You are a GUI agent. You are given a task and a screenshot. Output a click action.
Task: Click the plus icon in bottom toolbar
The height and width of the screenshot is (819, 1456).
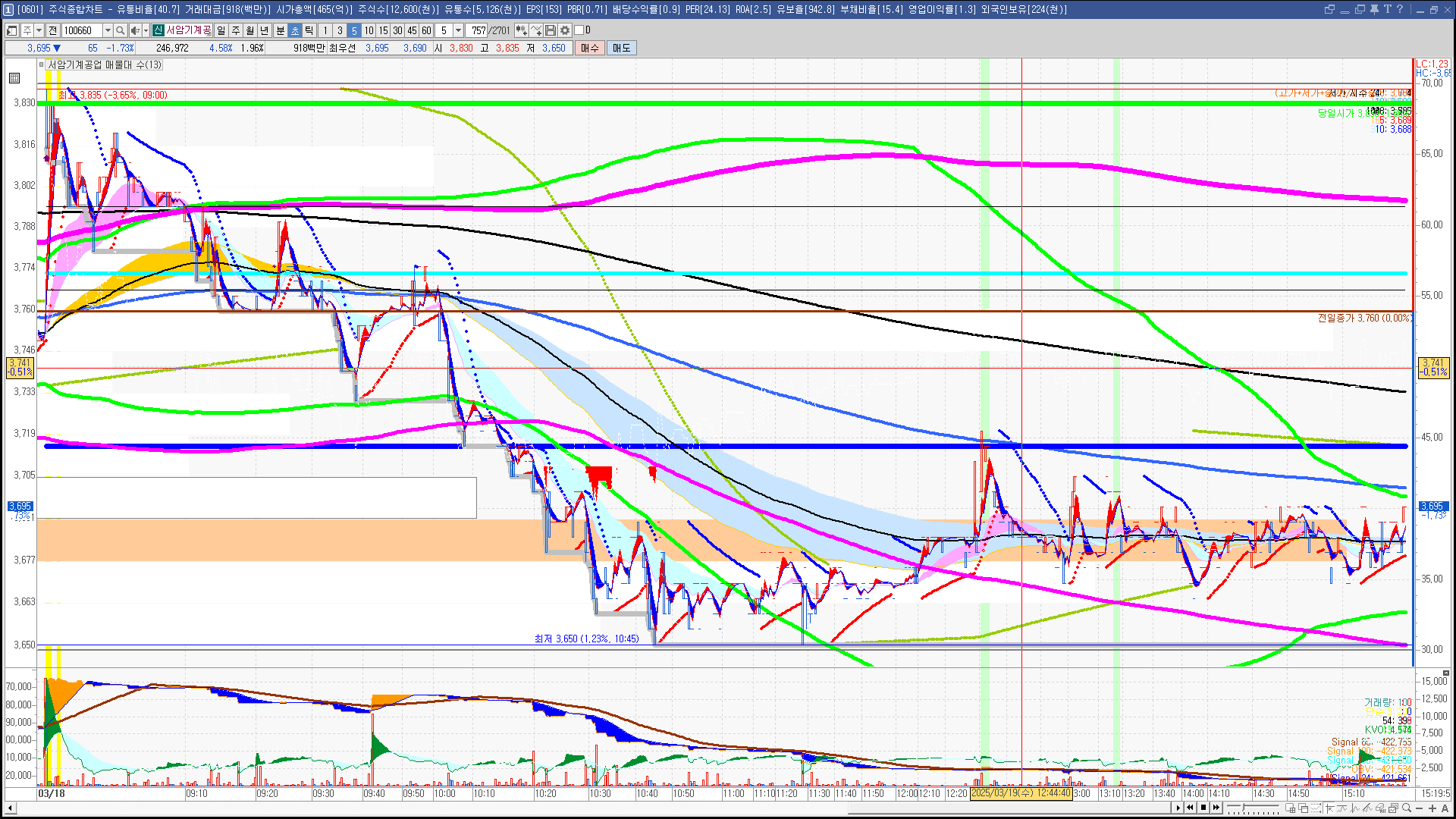pyautogui.click(x=1432, y=808)
